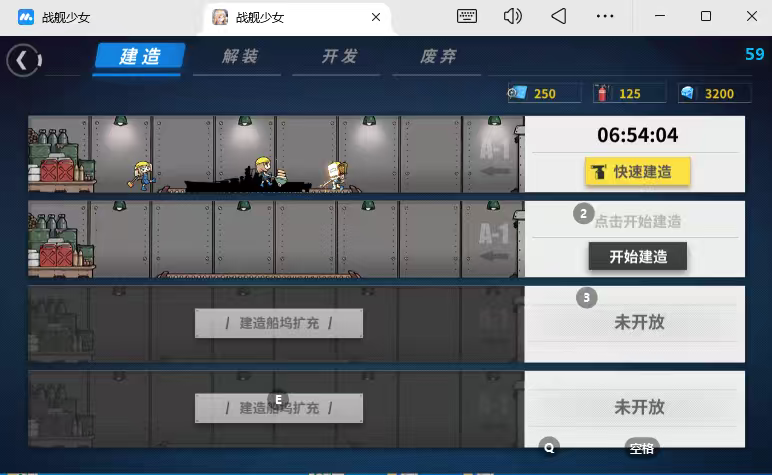Expand the third dock via 建造船坞扩充
Screen dimensions: 772x475
[x=278, y=323]
